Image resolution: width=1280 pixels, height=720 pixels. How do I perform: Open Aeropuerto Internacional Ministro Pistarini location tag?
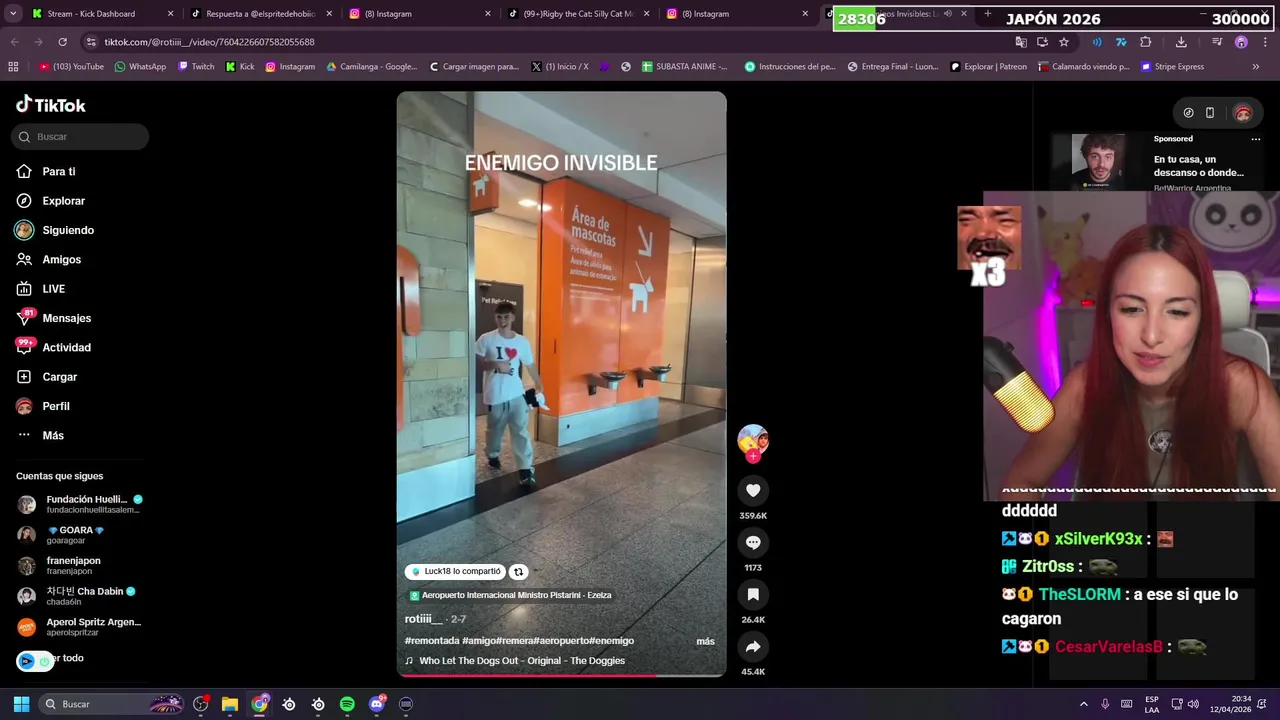pos(510,596)
